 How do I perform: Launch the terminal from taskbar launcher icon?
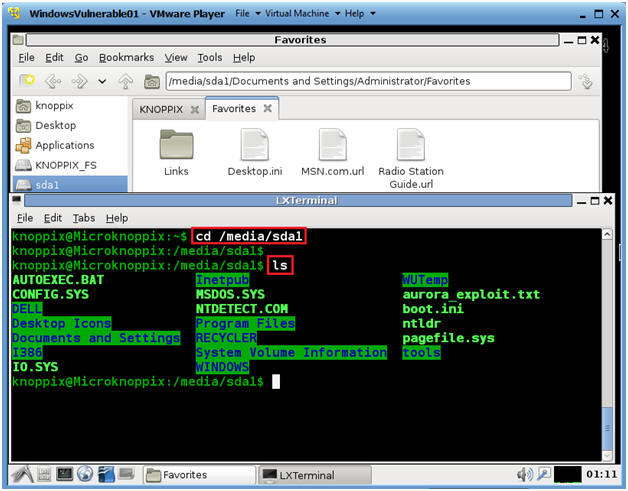coord(64,475)
